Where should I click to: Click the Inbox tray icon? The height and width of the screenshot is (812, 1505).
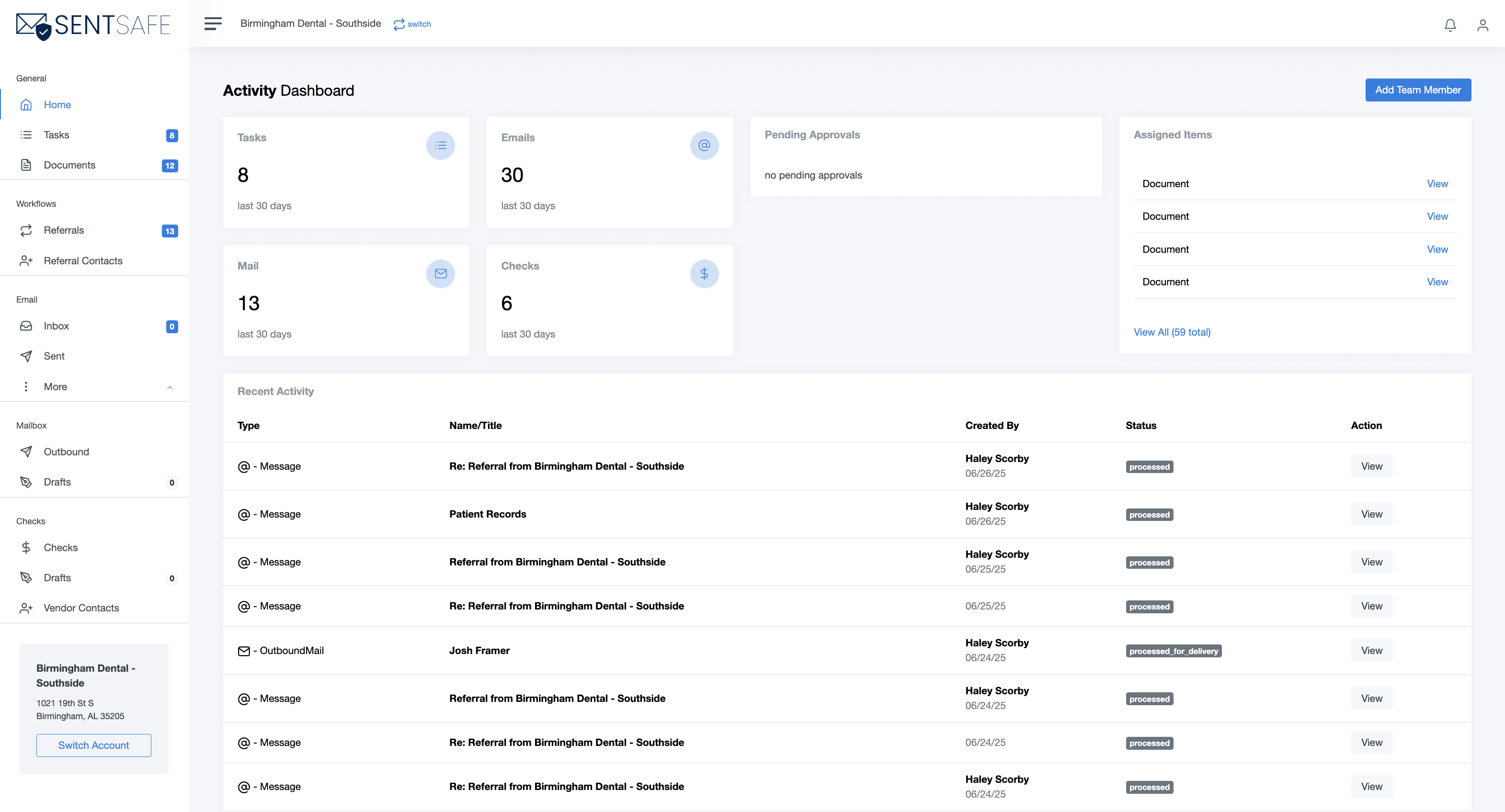point(26,326)
